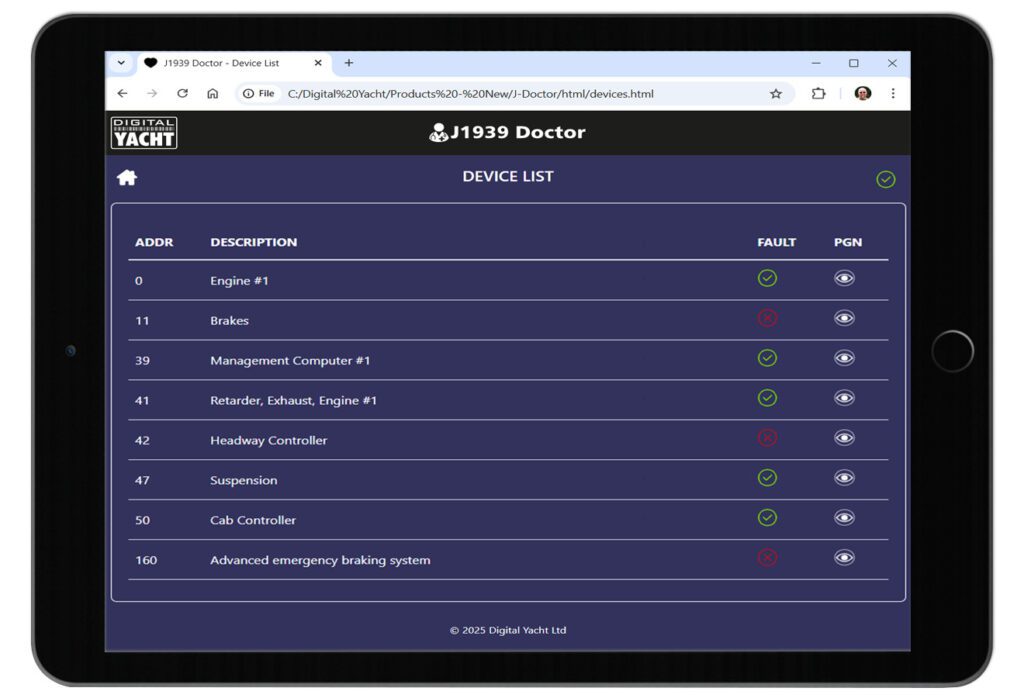The height and width of the screenshot is (698, 1024).
Task: Click the browser back arrow
Action: (x=122, y=94)
